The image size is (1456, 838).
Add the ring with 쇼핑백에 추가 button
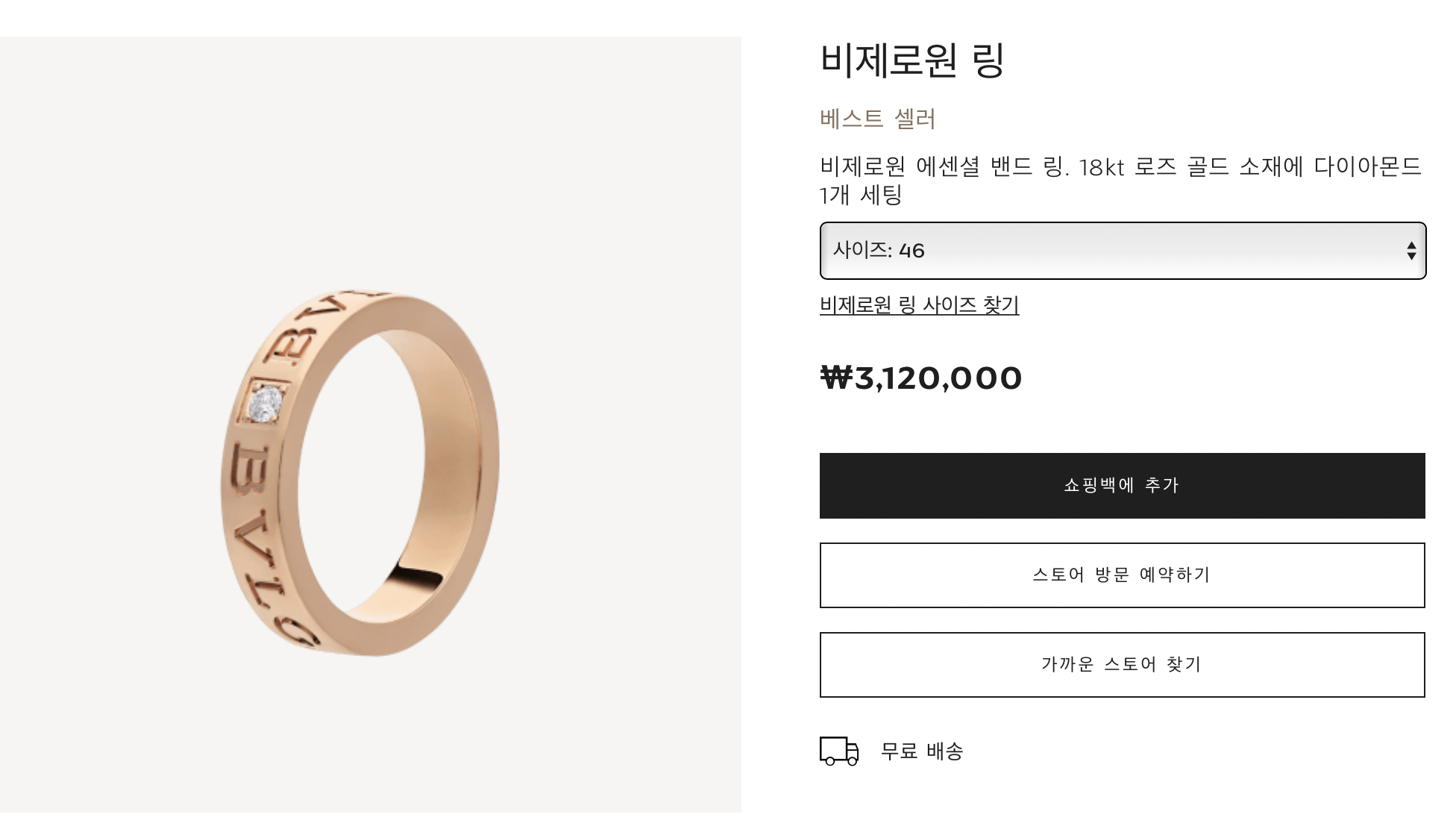coord(1122,486)
